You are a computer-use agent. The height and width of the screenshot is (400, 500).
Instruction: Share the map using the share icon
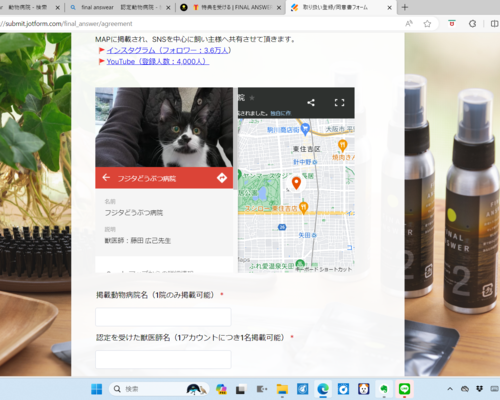click(311, 102)
